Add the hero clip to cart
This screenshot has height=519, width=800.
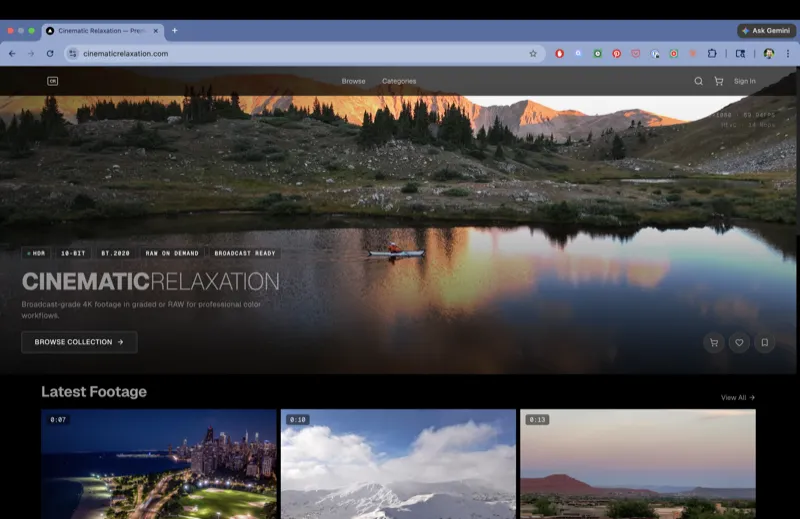(714, 343)
